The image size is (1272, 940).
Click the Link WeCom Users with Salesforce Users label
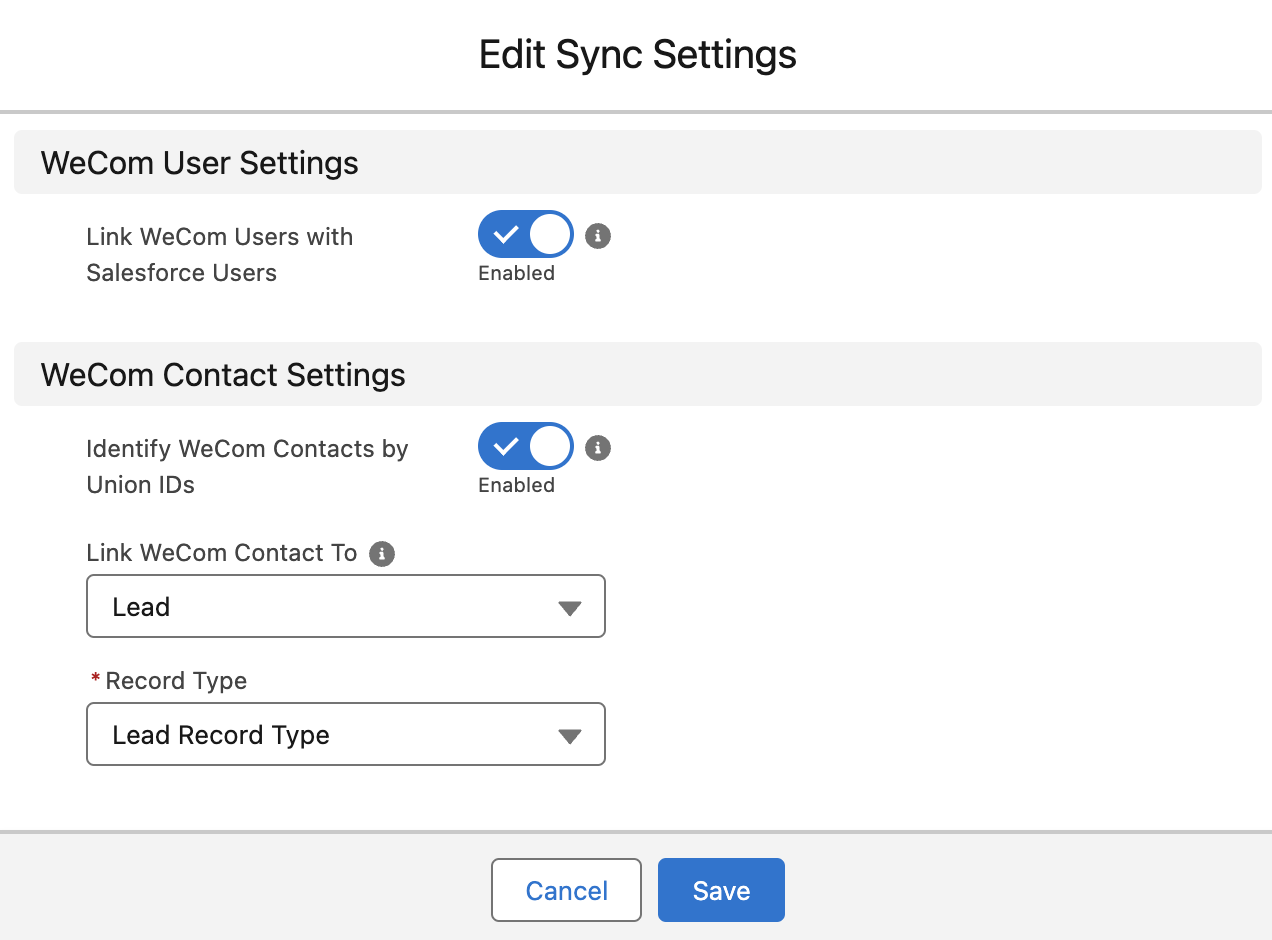220,255
